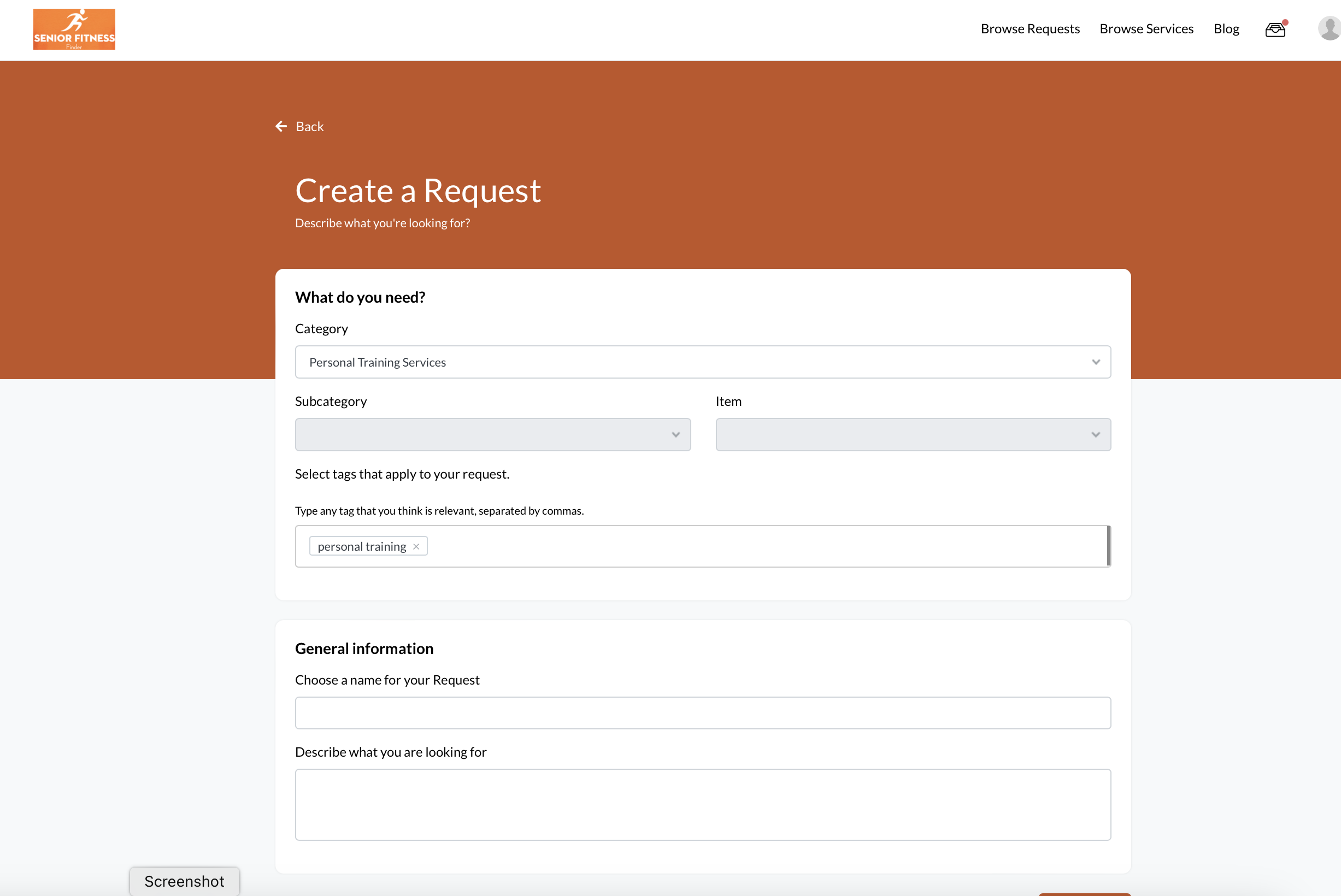The height and width of the screenshot is (896, 1341).
Task: Click the Item field chevron arrow
Action: [1095, 435]
